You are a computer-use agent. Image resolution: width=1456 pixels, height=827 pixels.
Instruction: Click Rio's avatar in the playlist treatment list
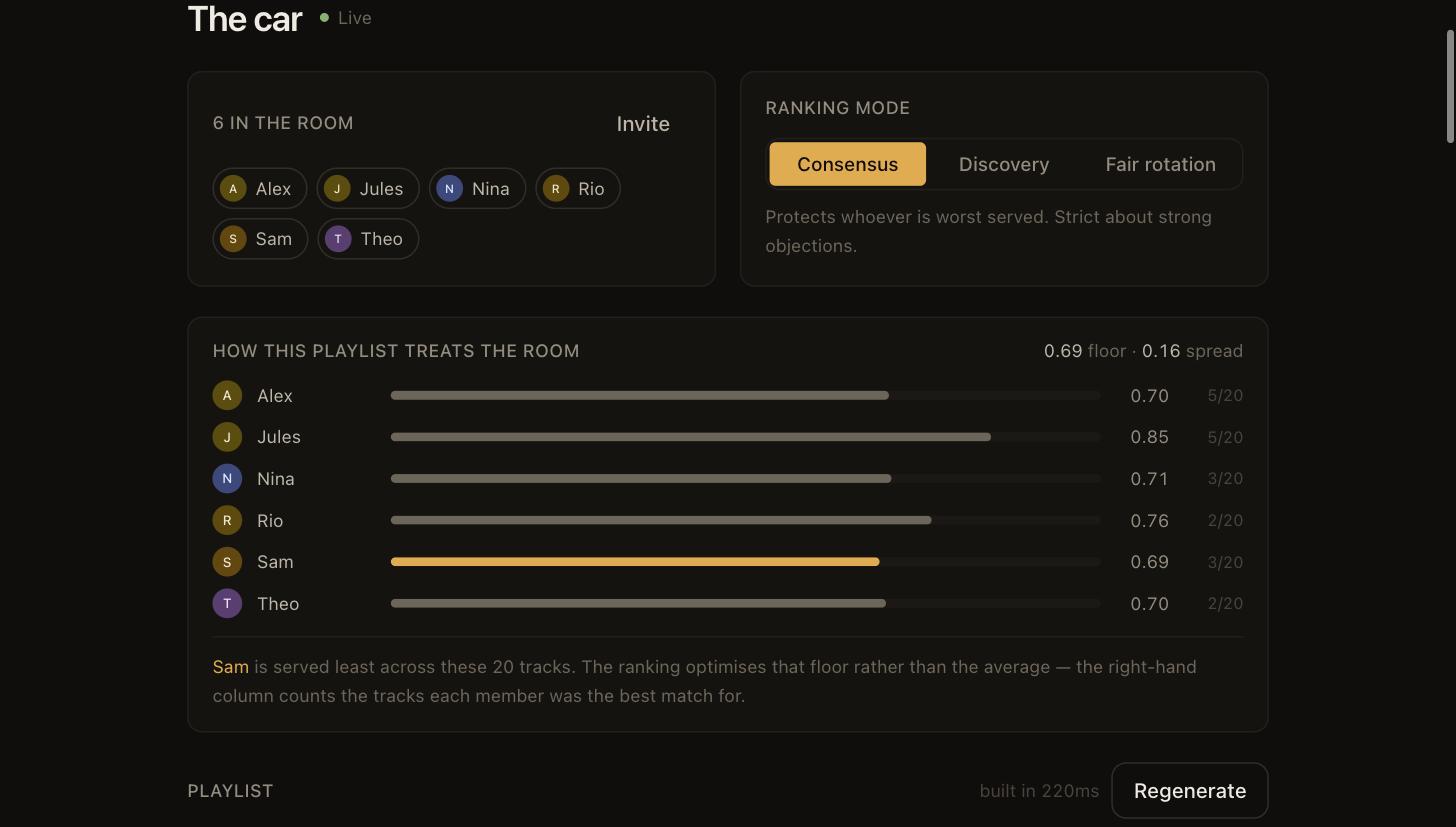point(227,521)
